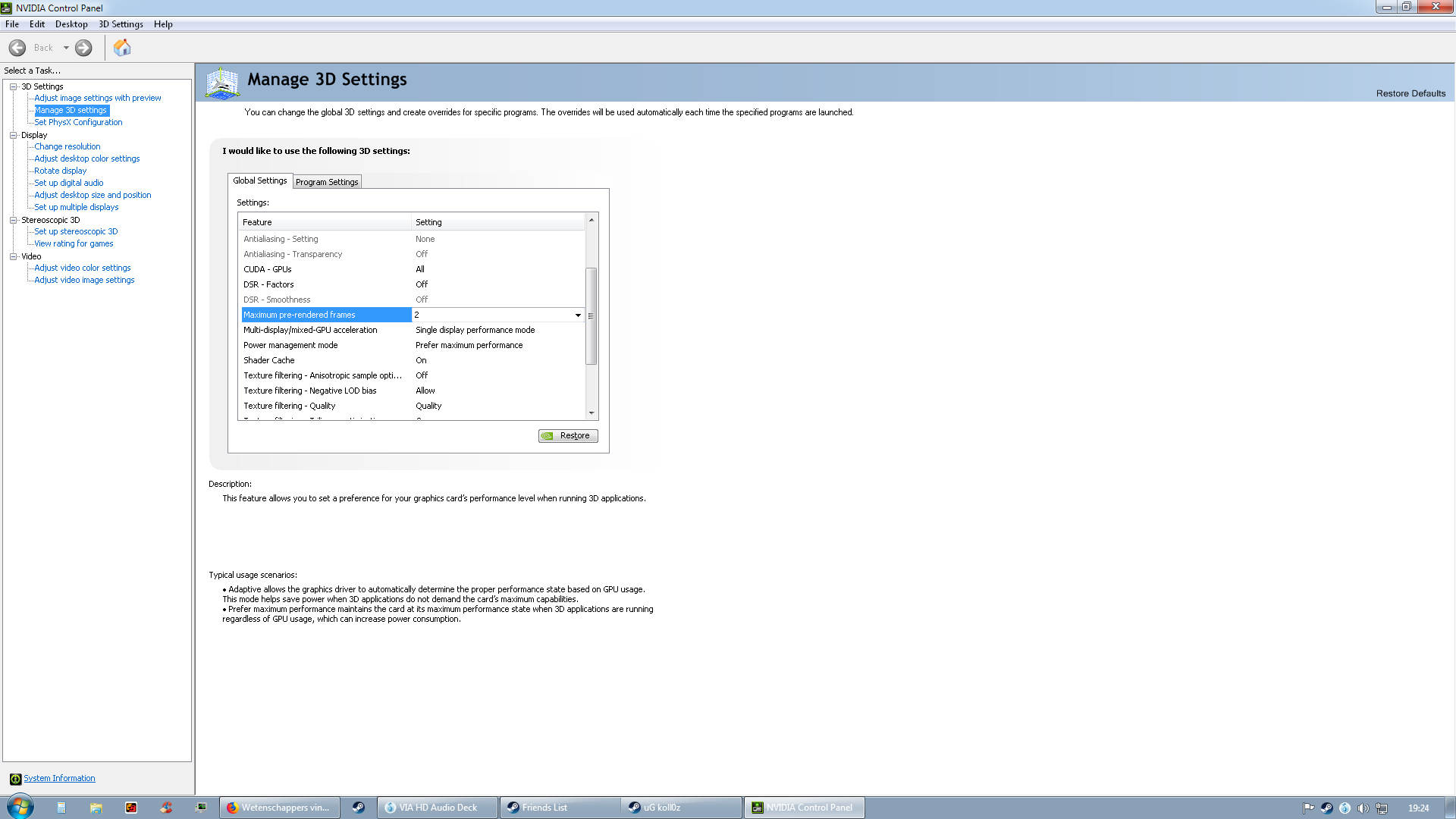The width and height of the screenshot is (1456, 819).
Task: Open Adjust video color settings
Action: [x=82, y=268]
